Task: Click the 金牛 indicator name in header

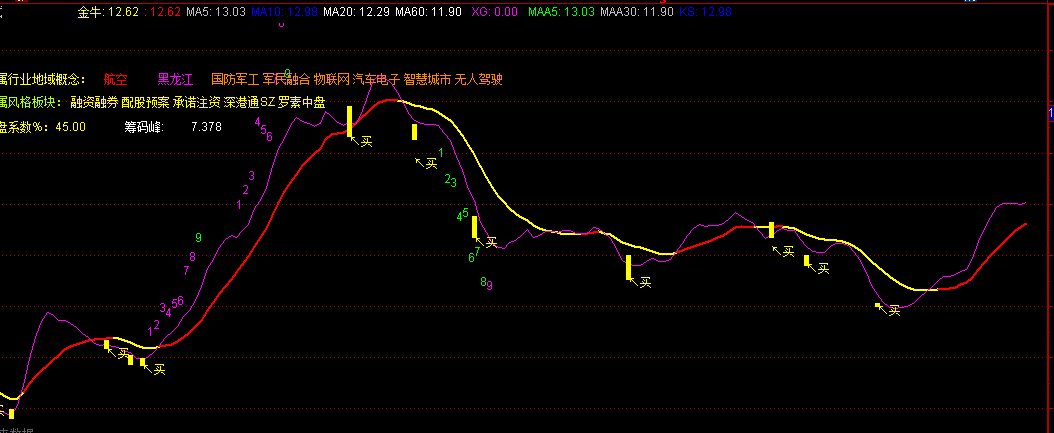Action: pos(89,12)
